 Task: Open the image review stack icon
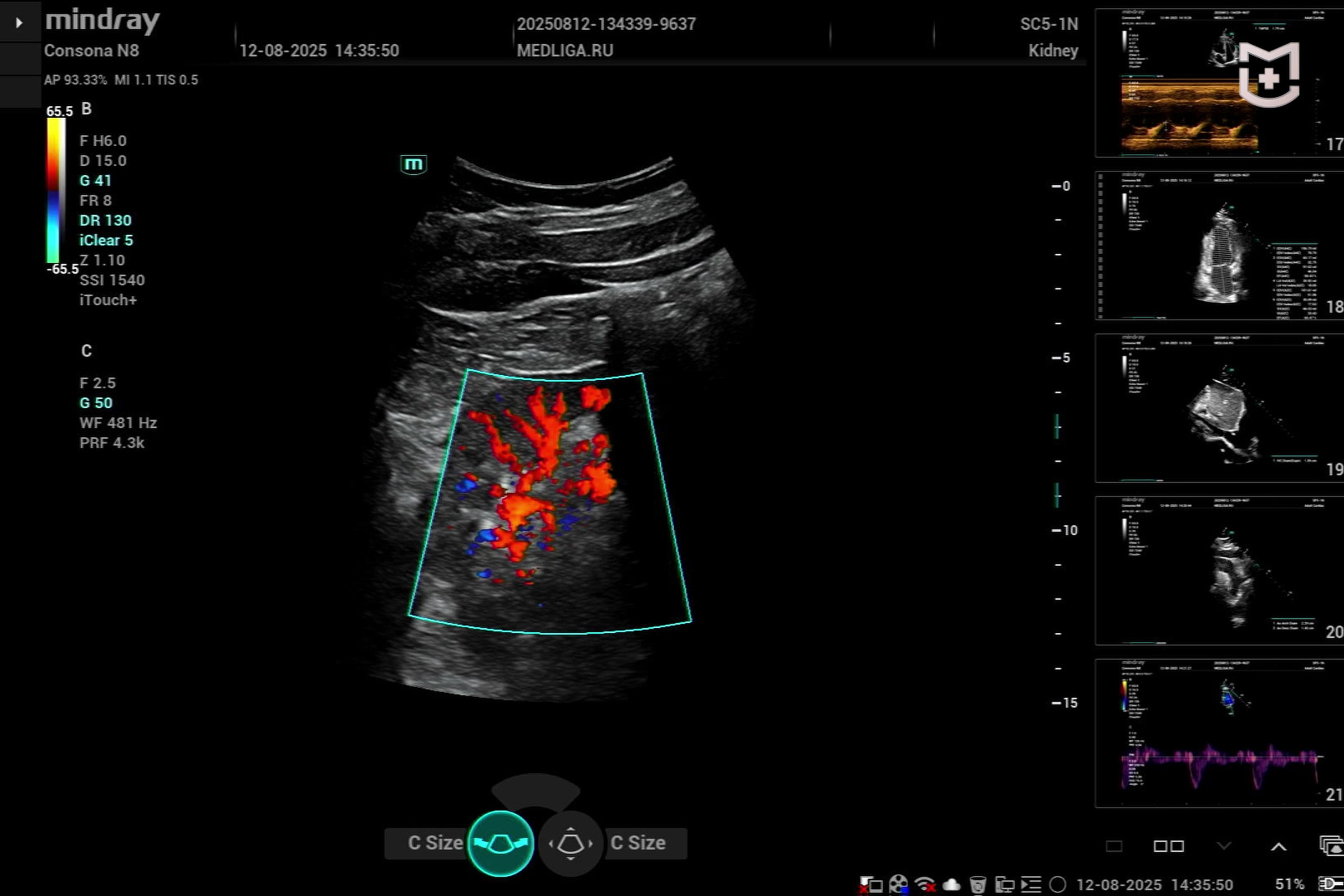click(x=1331, y=846)
